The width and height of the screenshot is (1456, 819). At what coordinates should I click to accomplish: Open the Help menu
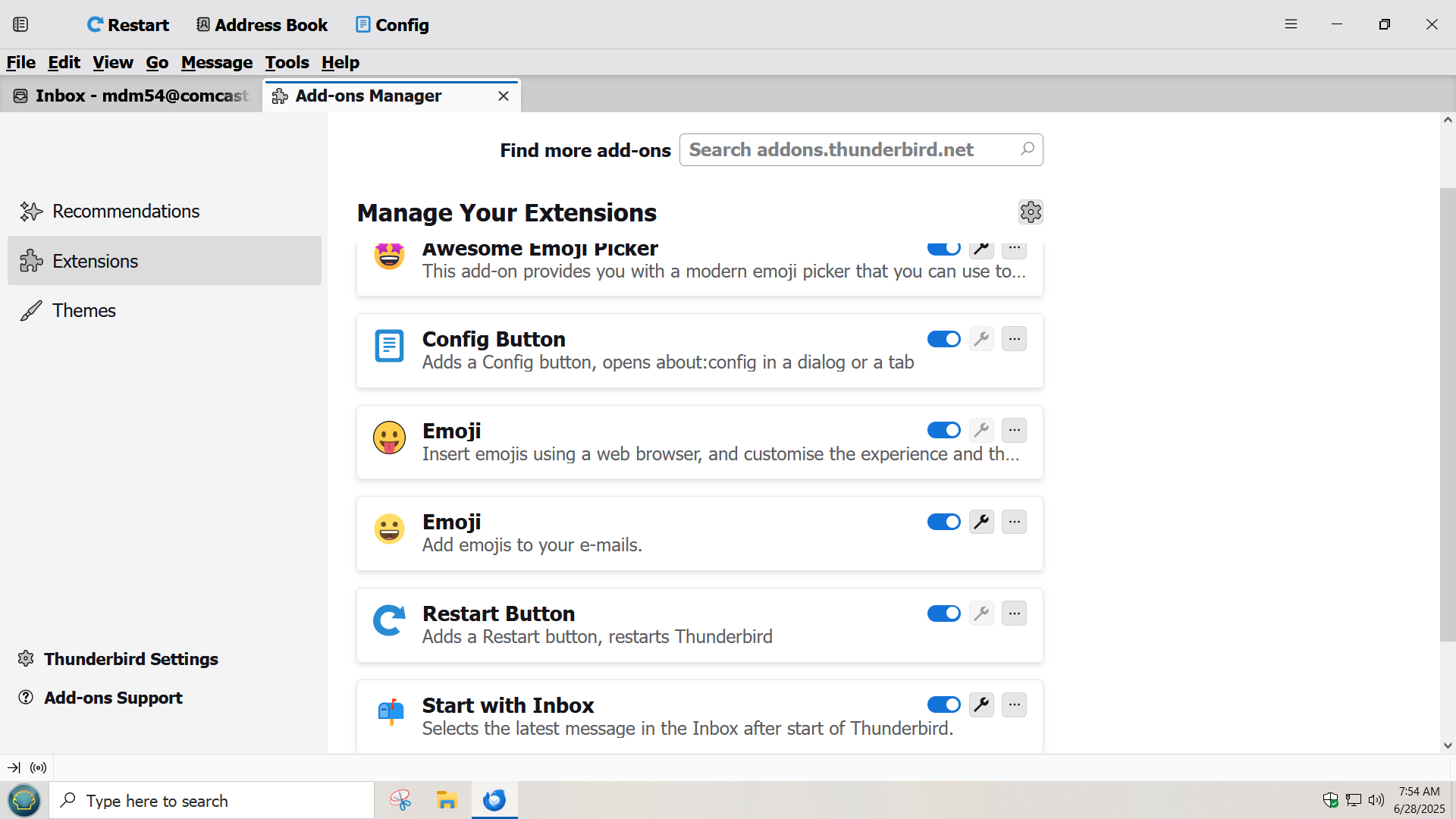(x=340, y=62)
